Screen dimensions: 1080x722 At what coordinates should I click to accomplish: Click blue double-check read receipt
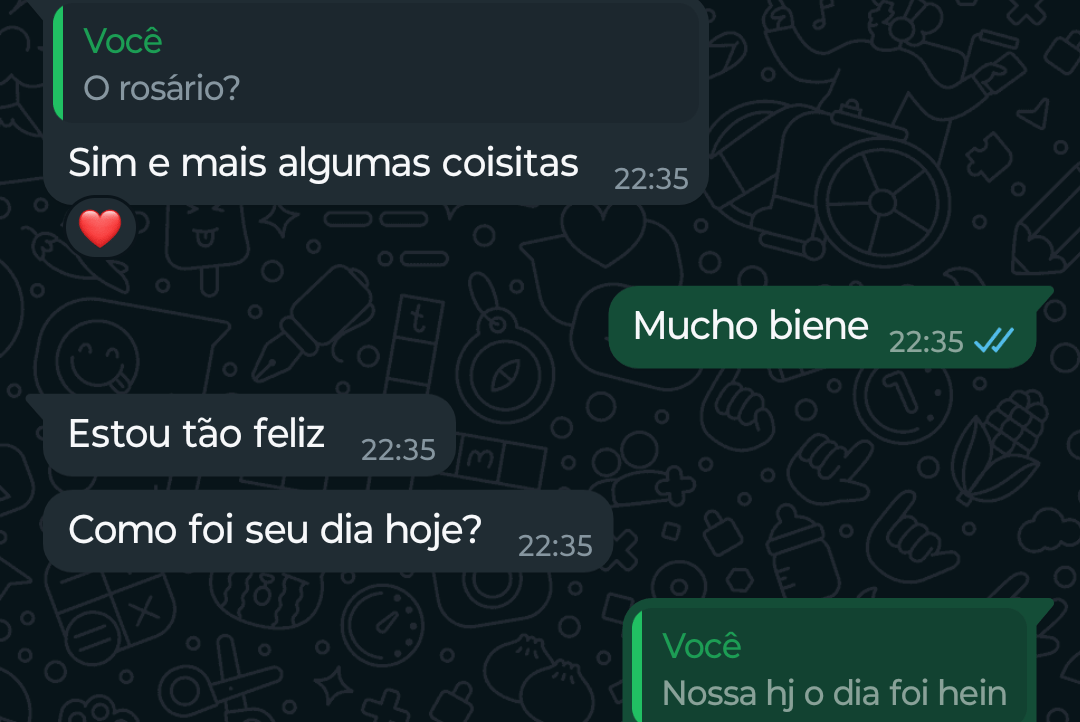point(994,342)
